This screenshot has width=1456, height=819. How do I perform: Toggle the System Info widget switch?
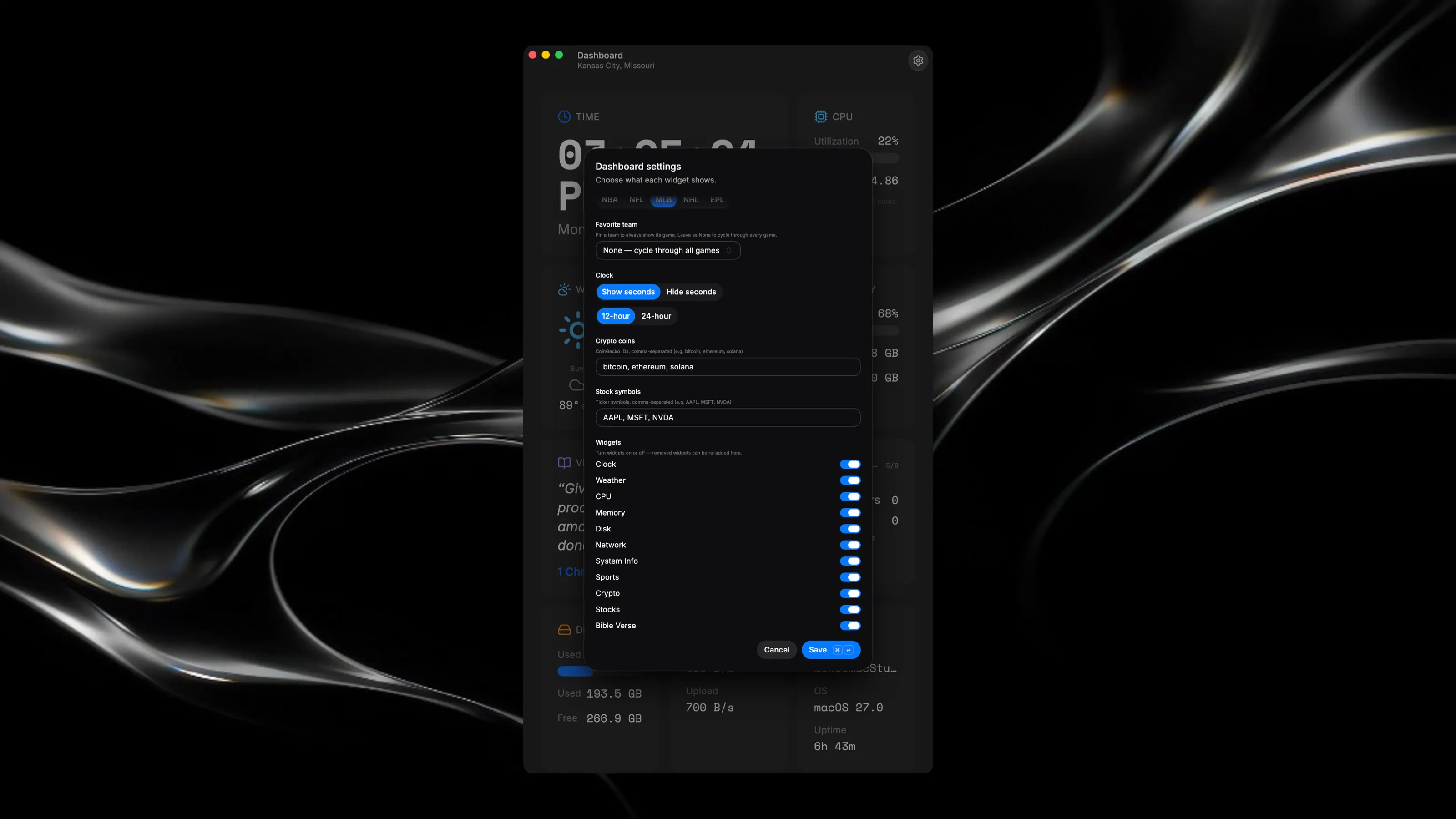(850, 561)
